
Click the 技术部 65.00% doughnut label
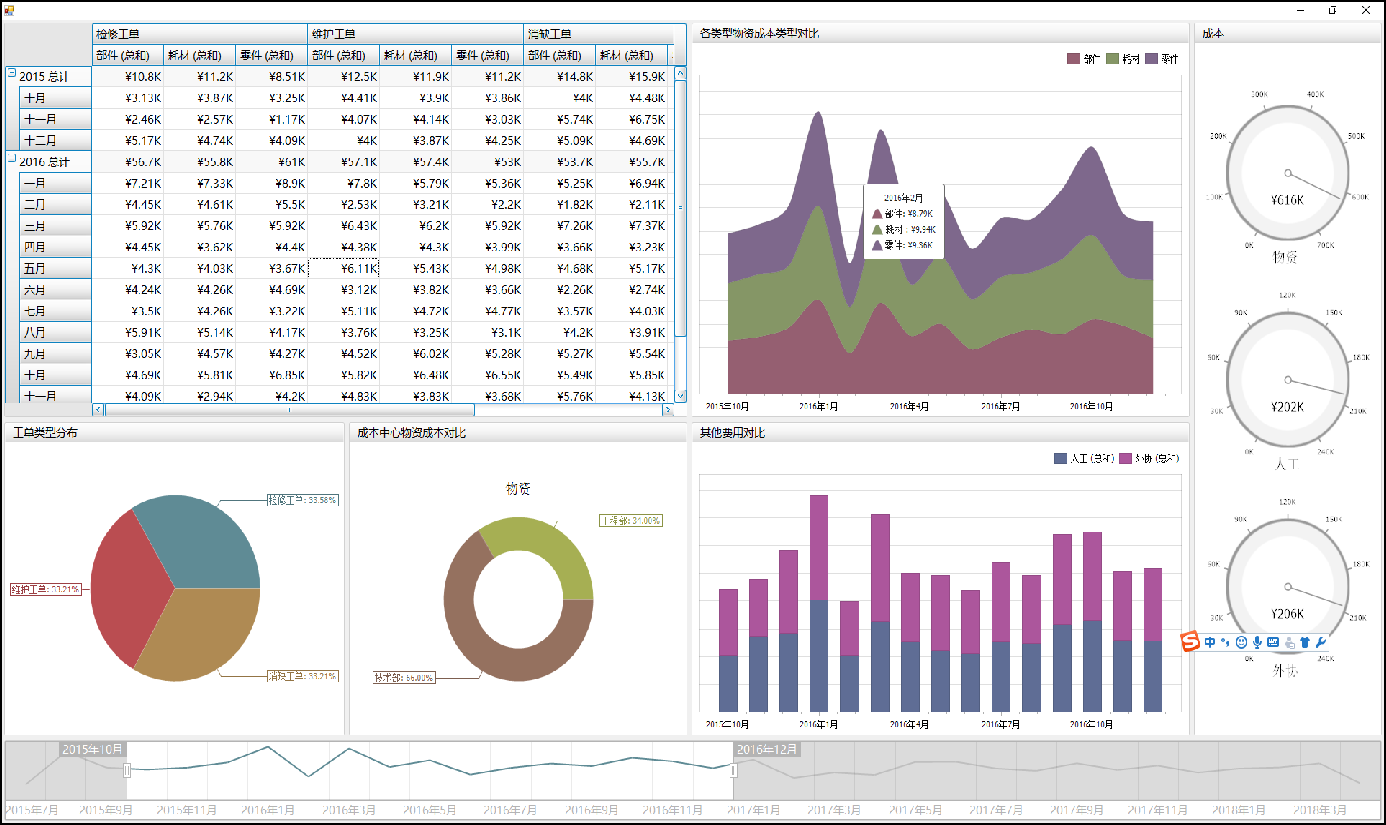coord(404,677)
